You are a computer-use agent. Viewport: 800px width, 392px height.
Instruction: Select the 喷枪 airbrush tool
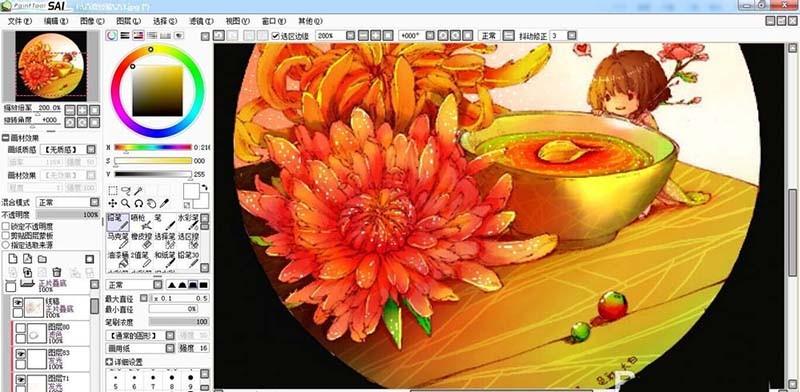(141, 222)
